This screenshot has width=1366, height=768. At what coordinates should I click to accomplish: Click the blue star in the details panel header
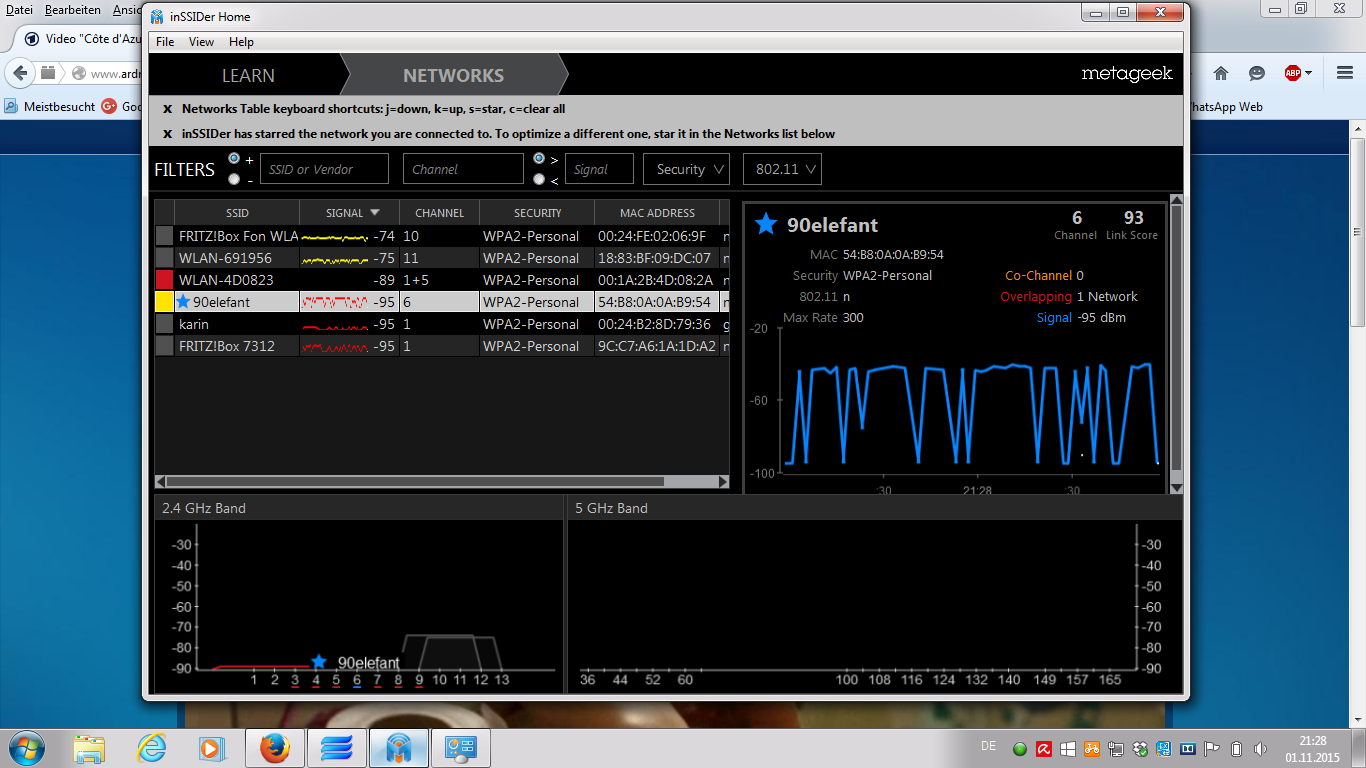pos(765,224)
